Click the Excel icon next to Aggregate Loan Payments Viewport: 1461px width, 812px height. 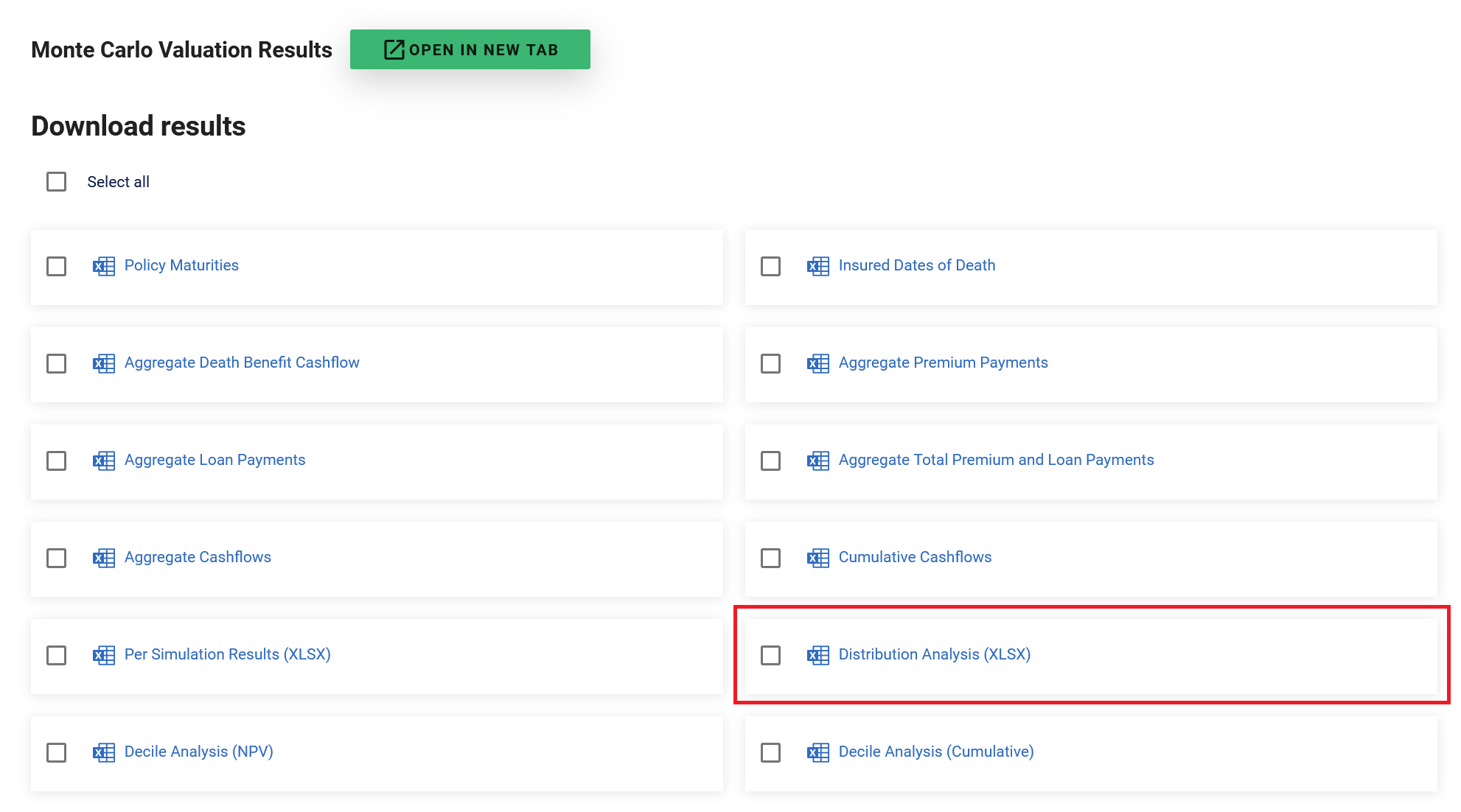[103, 461]
